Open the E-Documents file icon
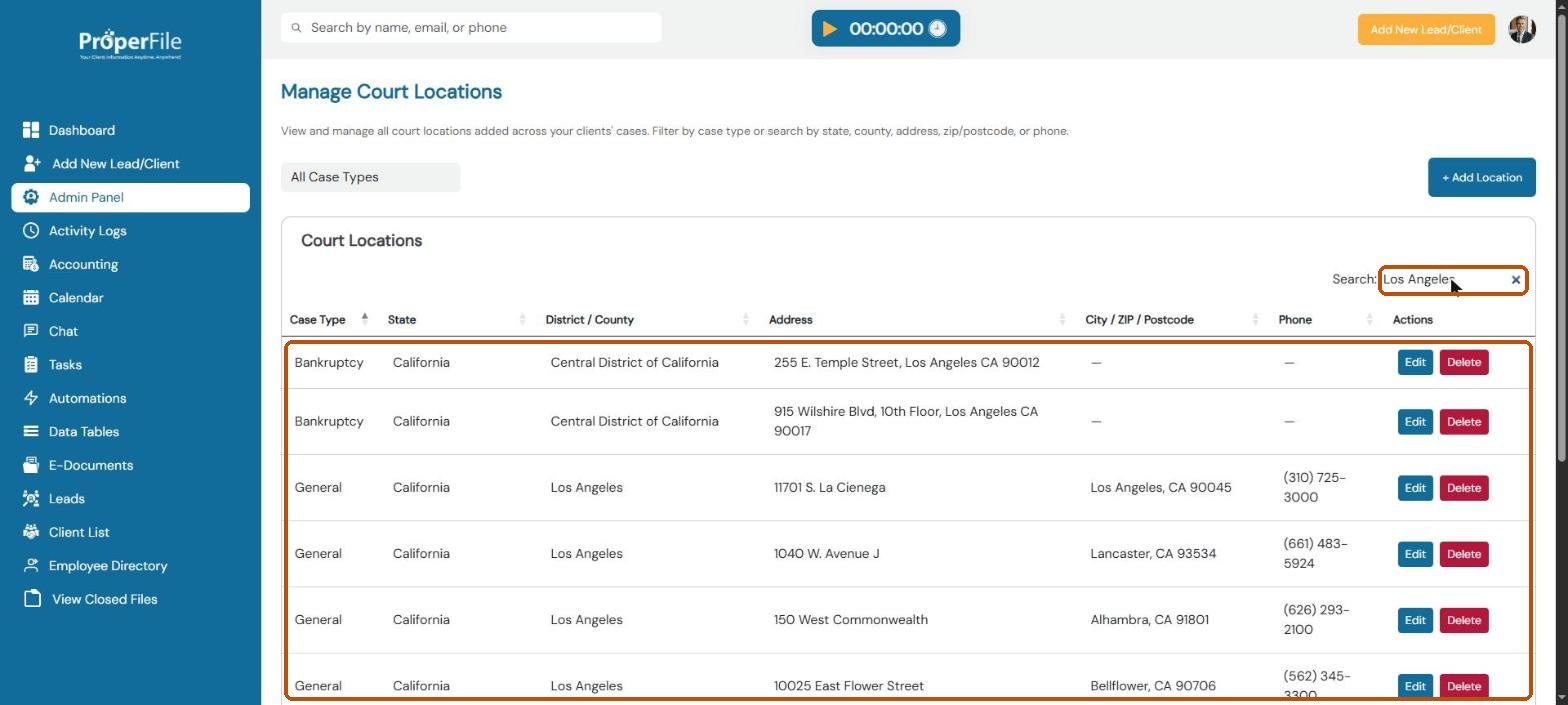The height and width of the screenshot is (705, 1568). tap(31, 465)
